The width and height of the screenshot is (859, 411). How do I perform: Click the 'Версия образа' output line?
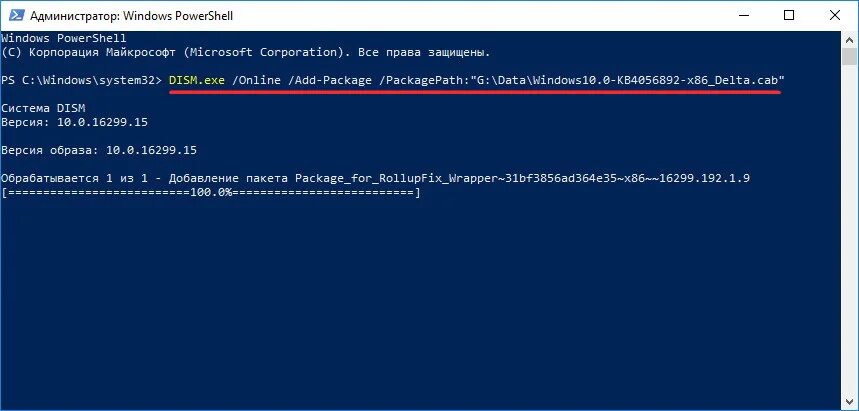click(99, 149)
